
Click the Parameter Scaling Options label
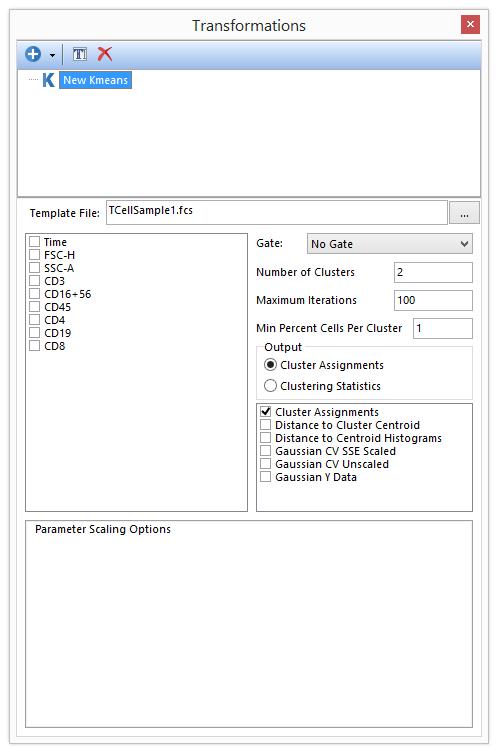(x=103, y=529)
